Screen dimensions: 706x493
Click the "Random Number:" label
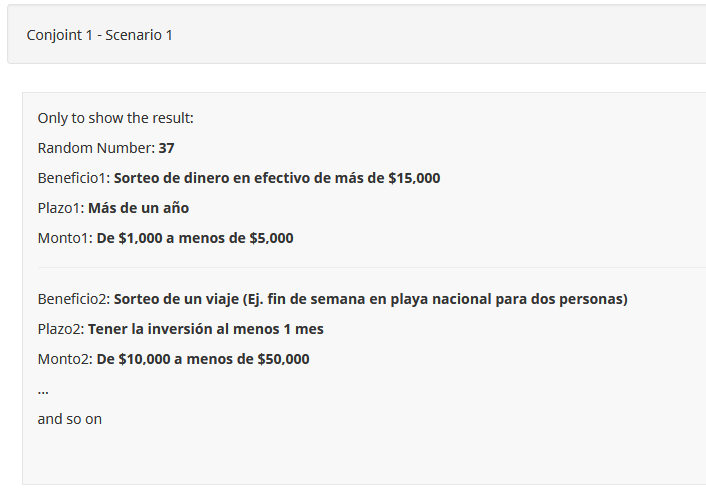[96, 148]
